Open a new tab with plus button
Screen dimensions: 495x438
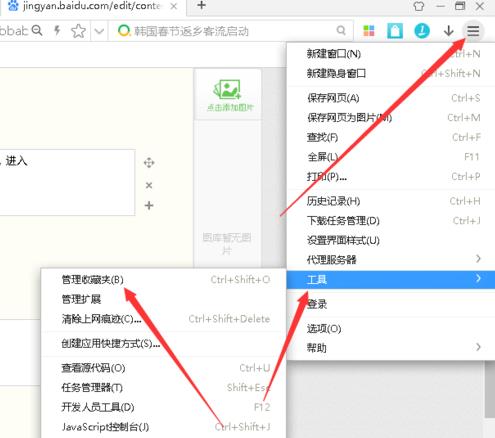pos(201,5)
